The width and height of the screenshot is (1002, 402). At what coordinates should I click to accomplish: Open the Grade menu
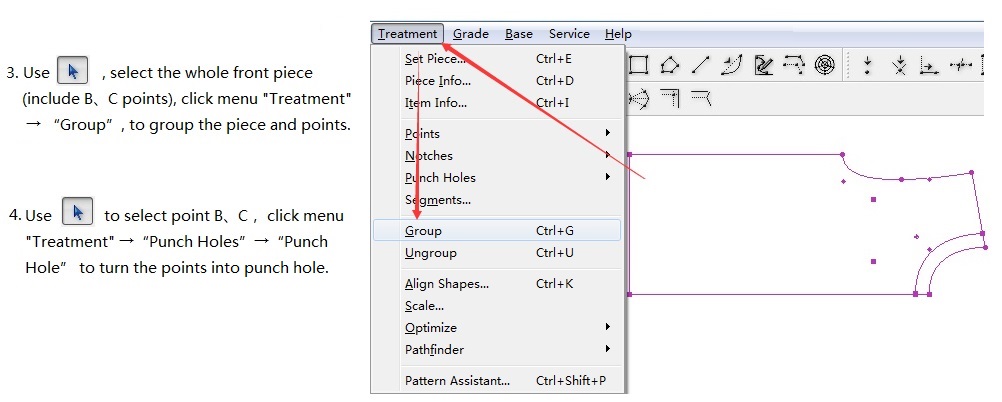coord(470,34)
